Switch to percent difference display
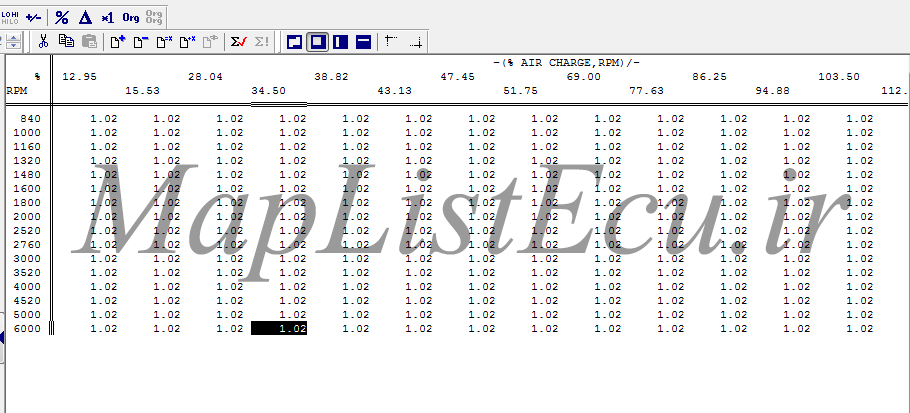The width and height of the screenshot is (910, 413). [x=62, y=17]
